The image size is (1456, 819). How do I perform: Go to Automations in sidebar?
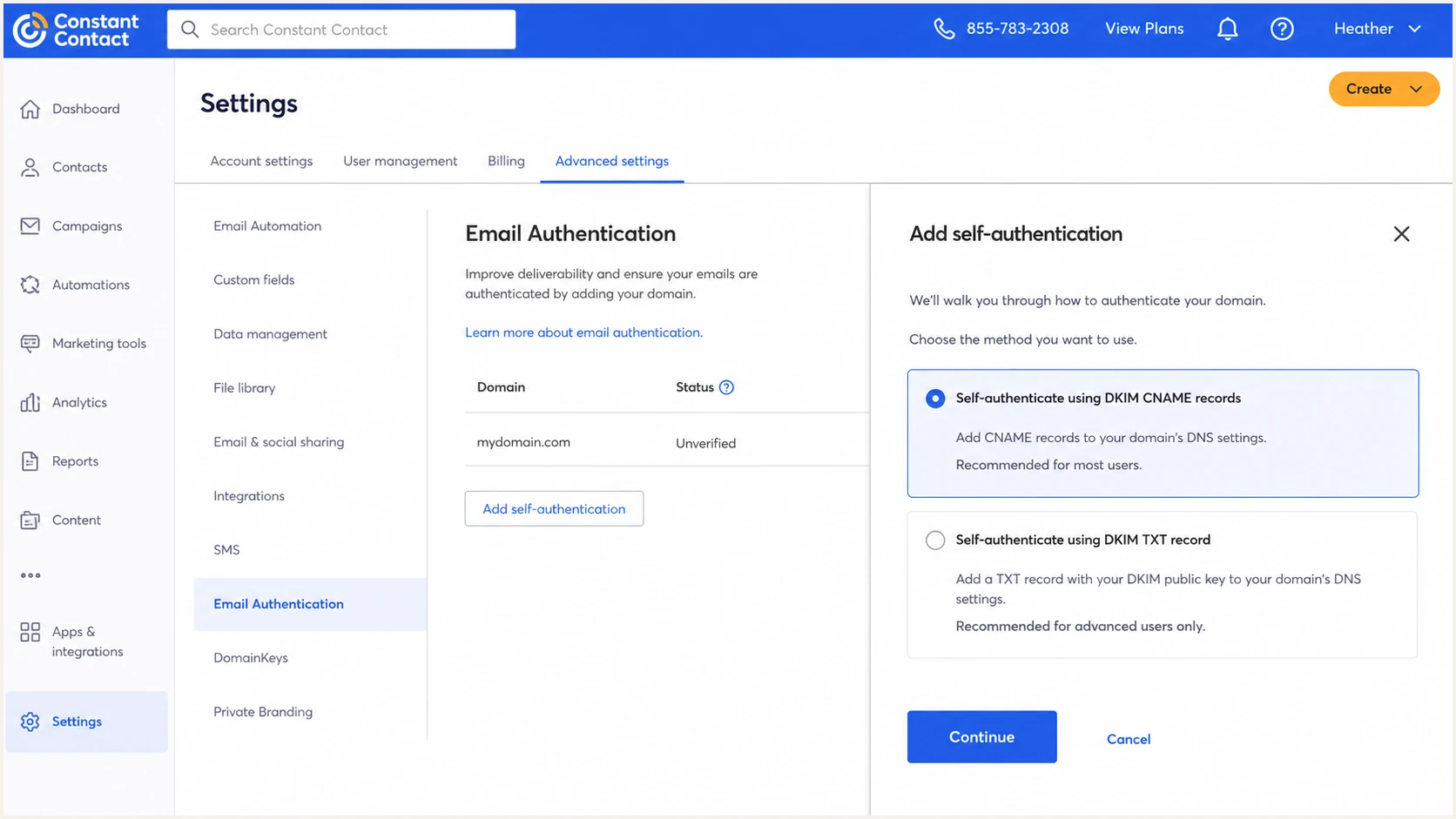[91, 285]
